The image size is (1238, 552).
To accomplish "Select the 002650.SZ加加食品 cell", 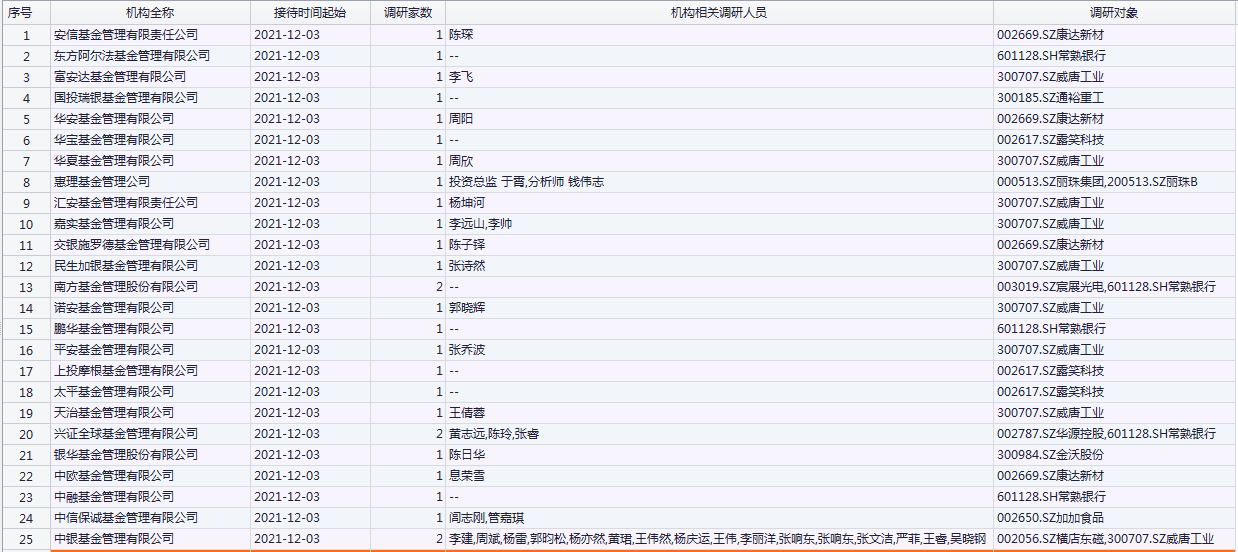I will (1050, 518).
